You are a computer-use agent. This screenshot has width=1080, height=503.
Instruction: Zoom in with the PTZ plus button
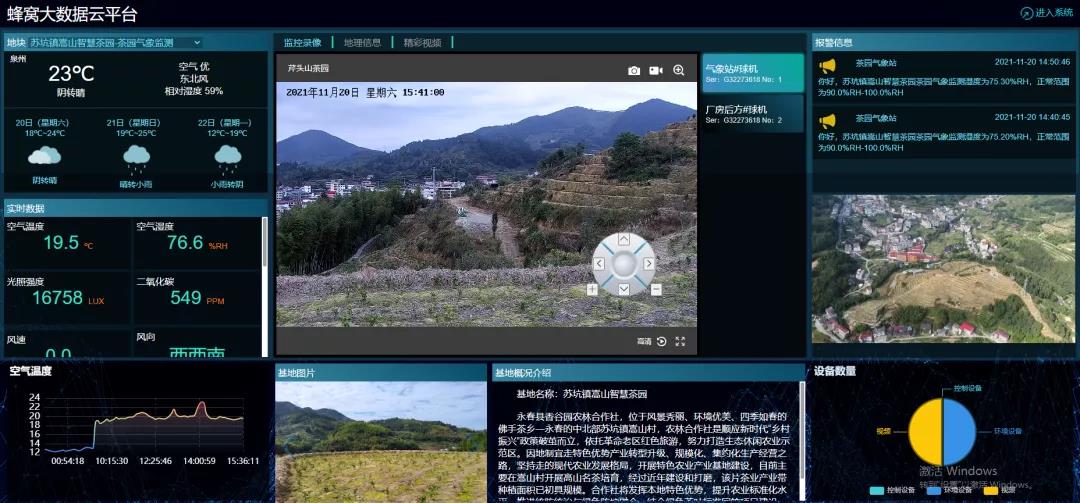592,289
